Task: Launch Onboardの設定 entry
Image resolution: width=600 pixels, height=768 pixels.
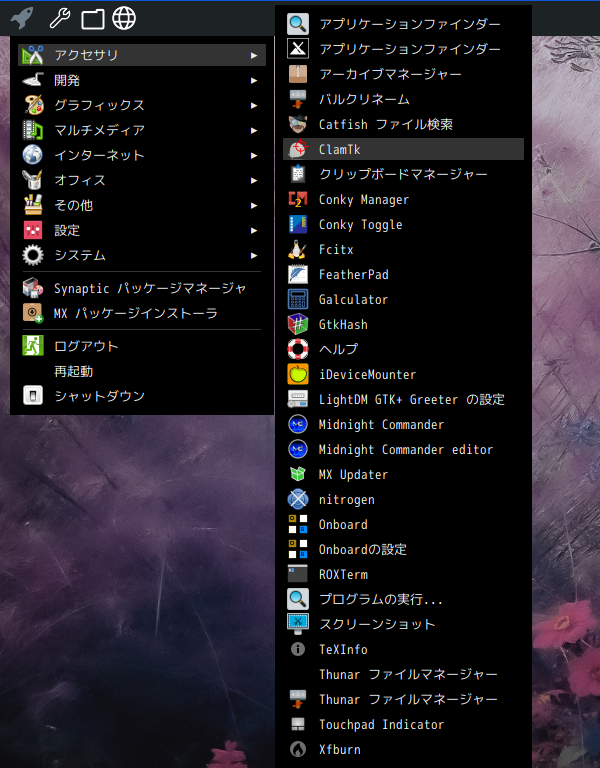Action: point(404,549)
